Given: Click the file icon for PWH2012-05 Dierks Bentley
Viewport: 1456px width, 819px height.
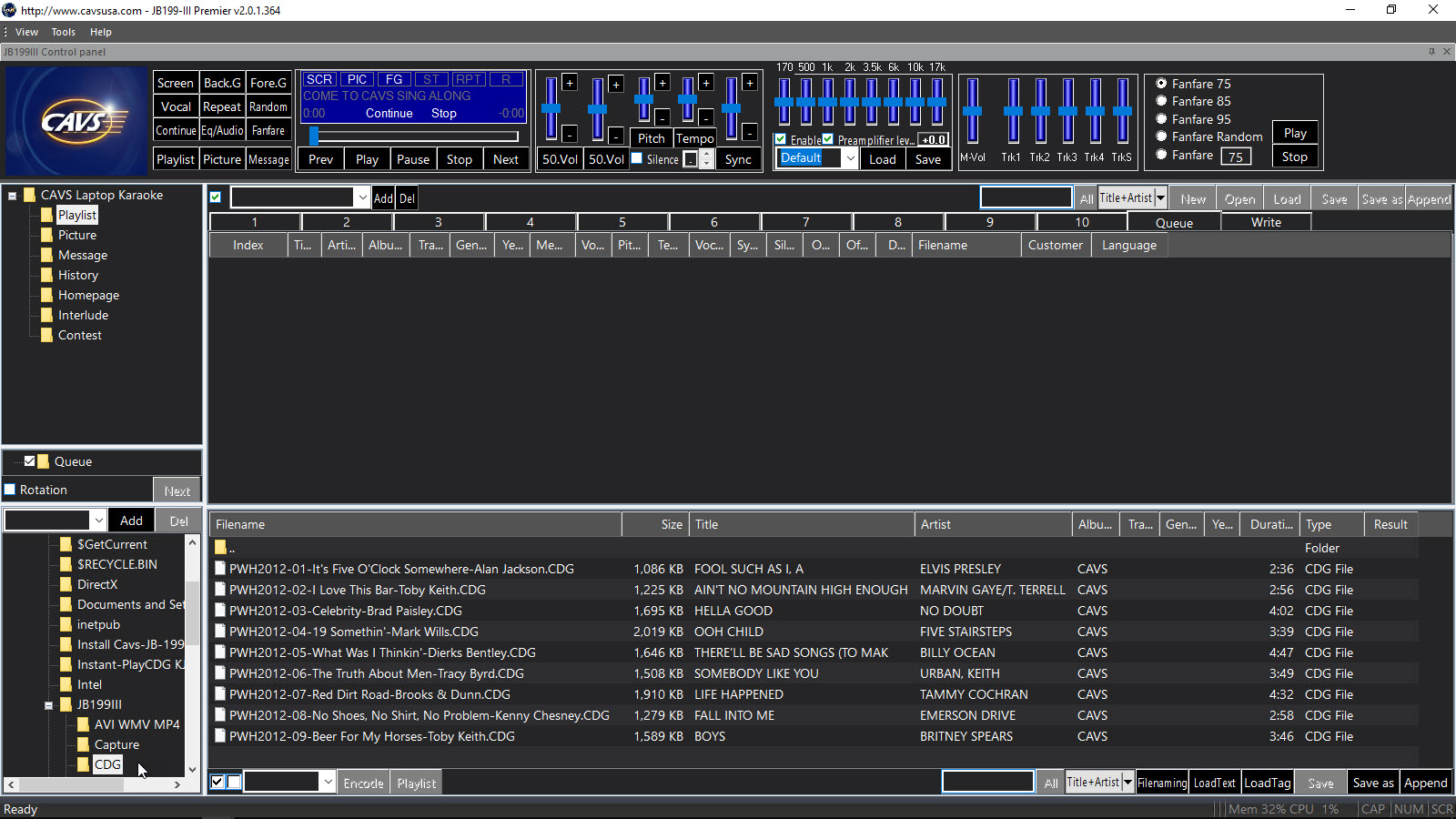Looking at the screenshot, I should (220, 652).
